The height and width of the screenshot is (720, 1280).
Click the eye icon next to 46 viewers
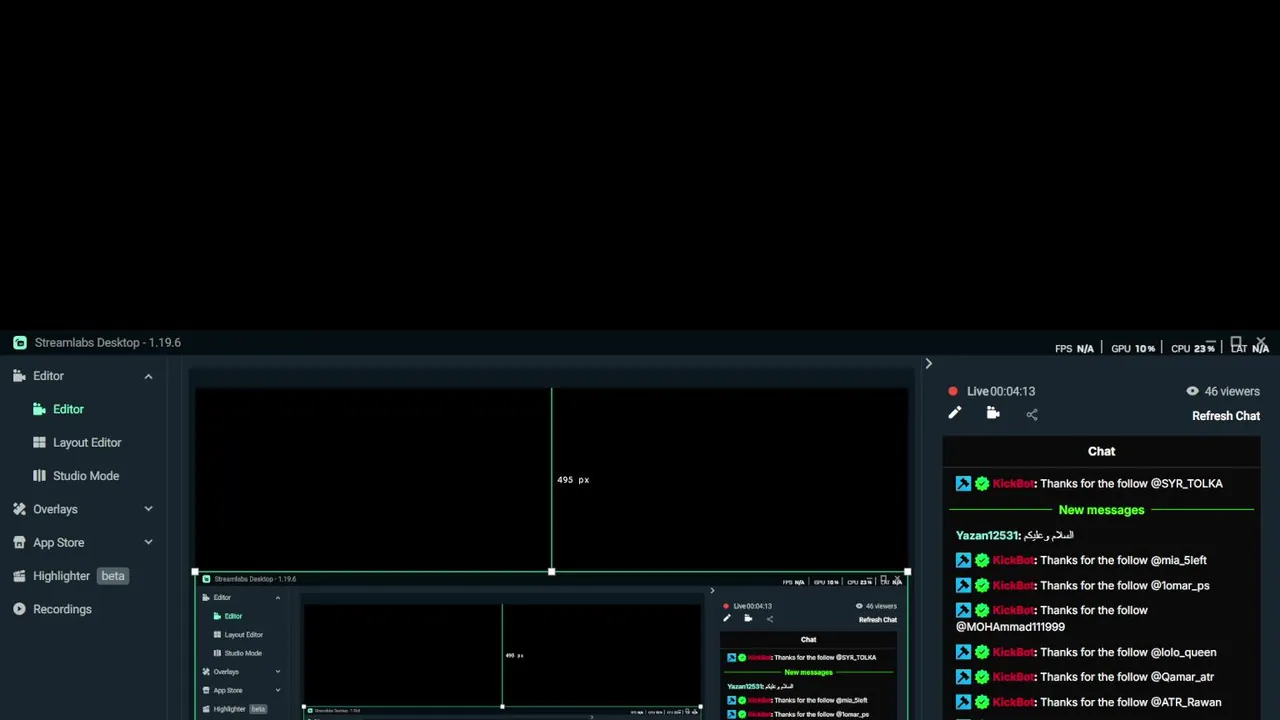(1192, 391)
